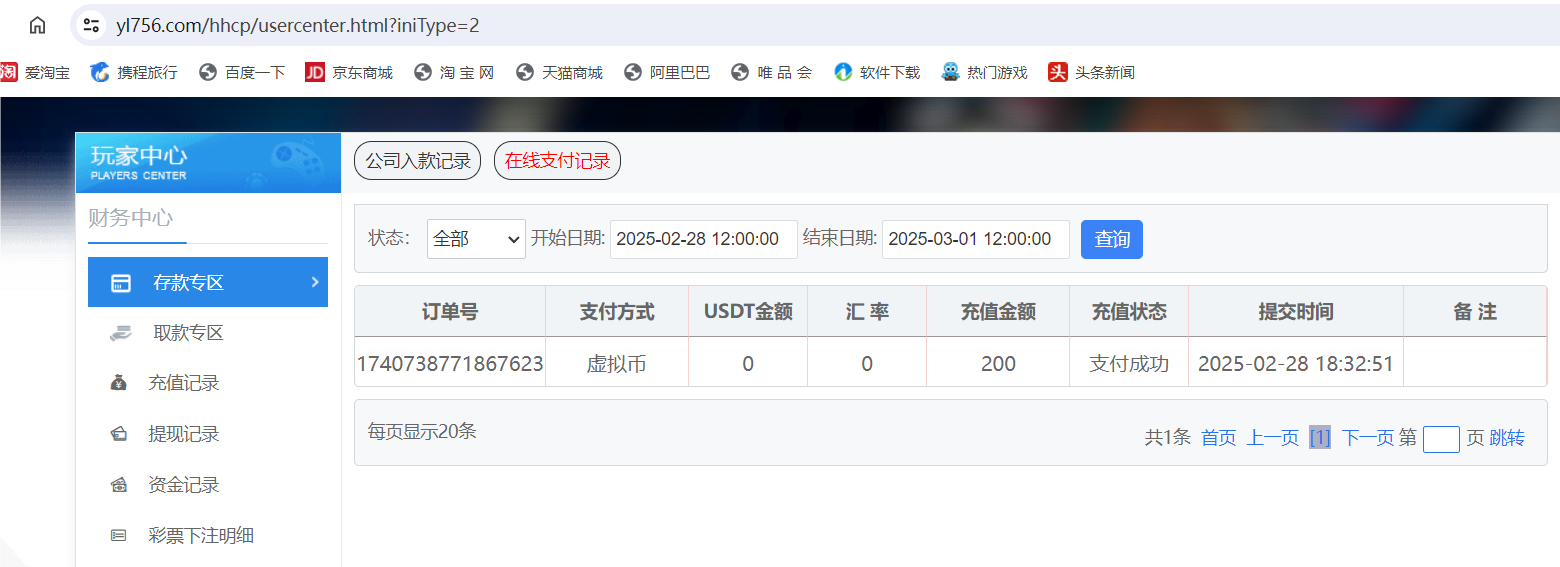Open site info icon in address bar
1560x567 pixels.
(91, 25)
